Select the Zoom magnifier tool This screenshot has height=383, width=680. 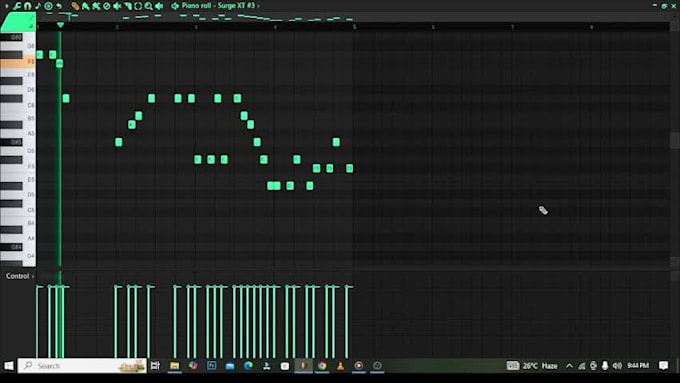pos(149,6)
